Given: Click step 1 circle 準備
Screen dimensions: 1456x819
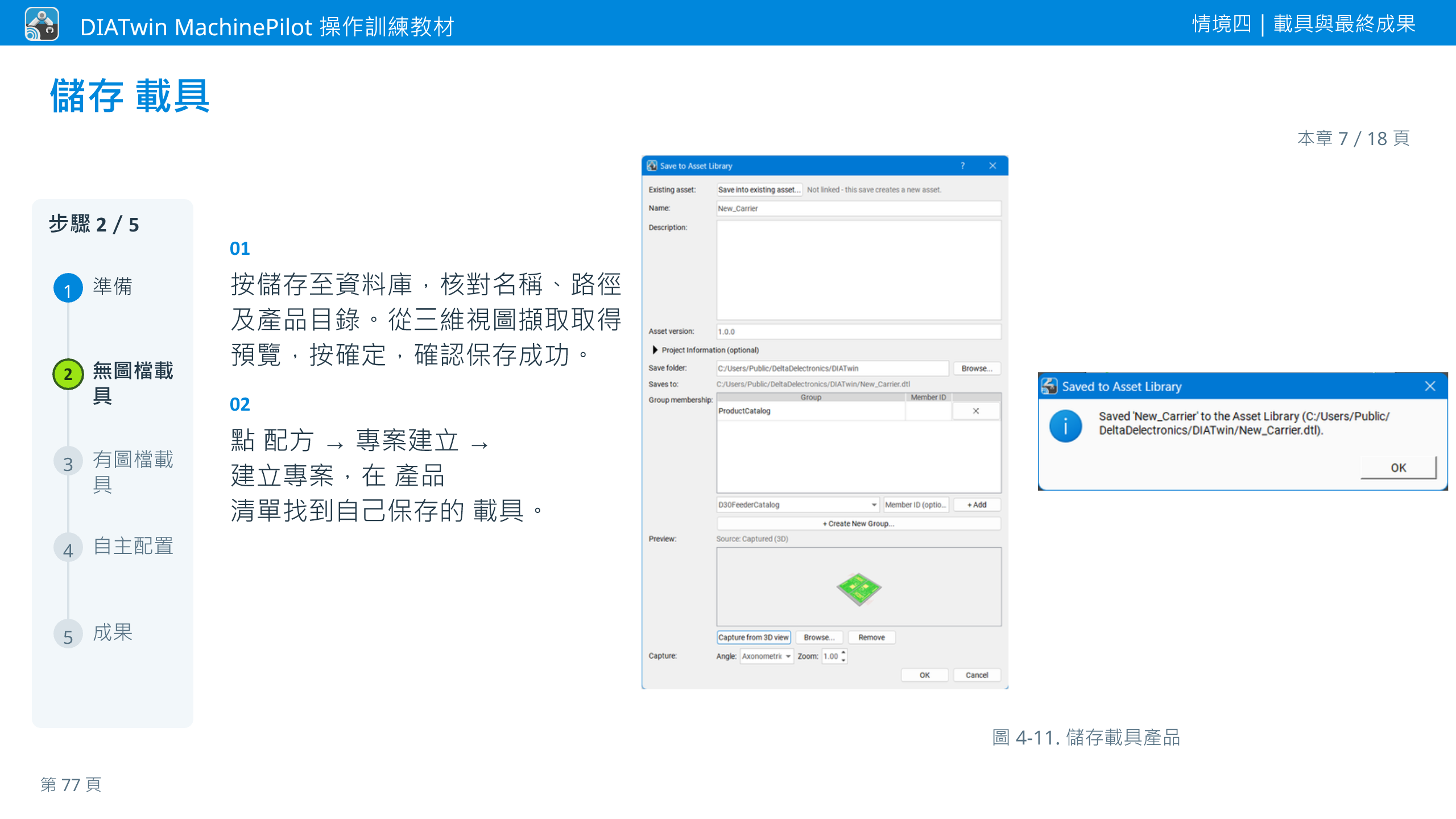Looking at the screenshot, I should coord(68,288).
